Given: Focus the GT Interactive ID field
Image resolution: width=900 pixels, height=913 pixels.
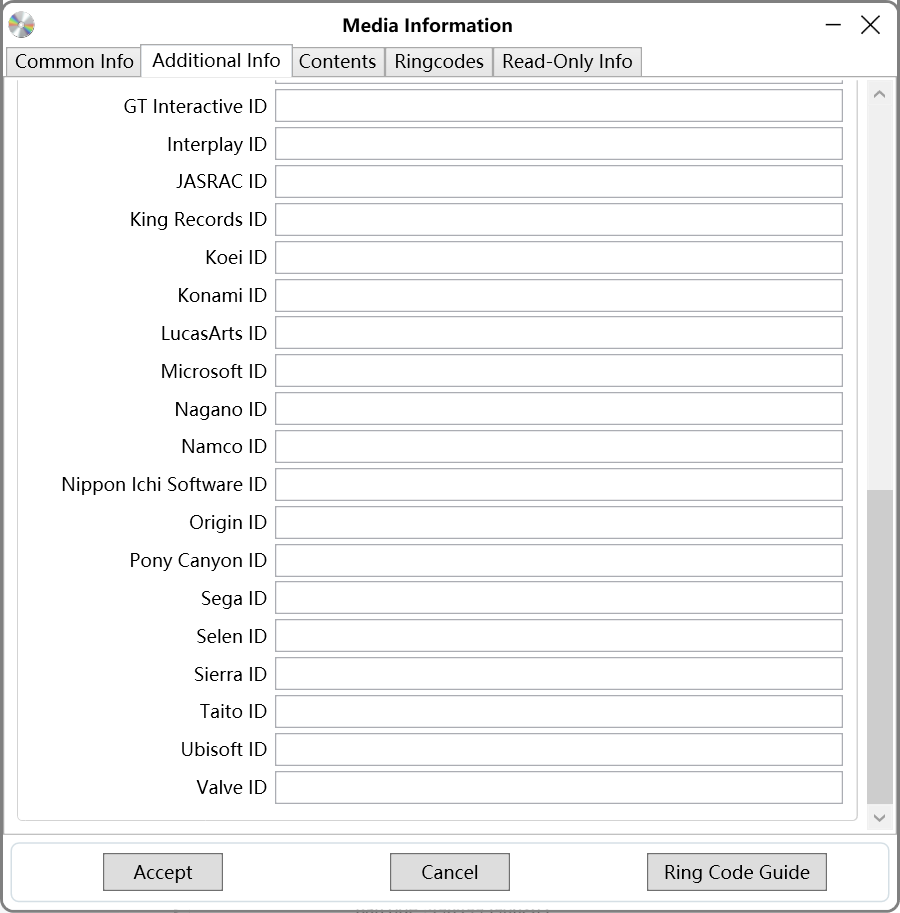Looking at the screenshot, I should (x=559, y=106).
